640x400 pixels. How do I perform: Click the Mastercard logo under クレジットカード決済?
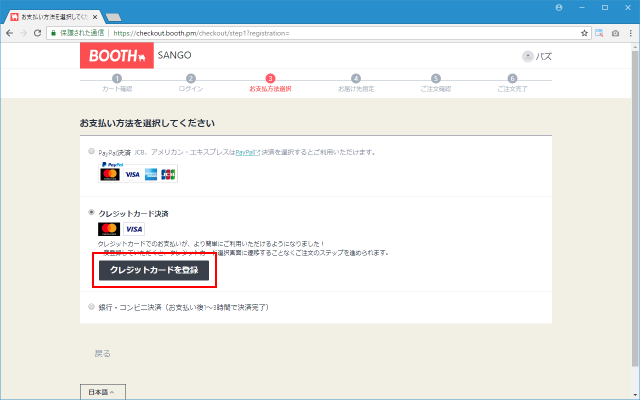click(x=109, y=229)
